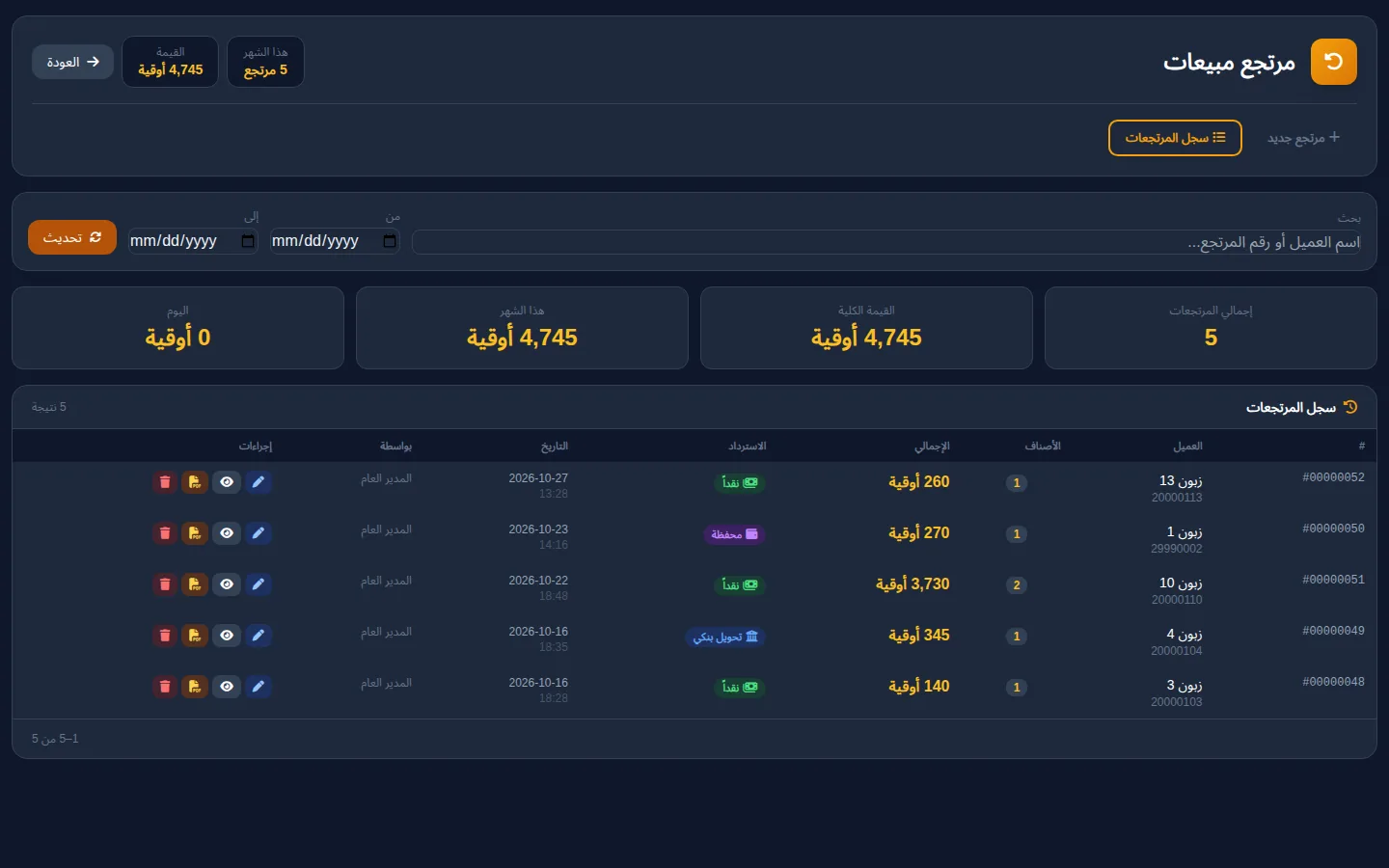This screenshot has height=868, width=1389.
Task: View details of return #00000051
Action: point(227,584)
